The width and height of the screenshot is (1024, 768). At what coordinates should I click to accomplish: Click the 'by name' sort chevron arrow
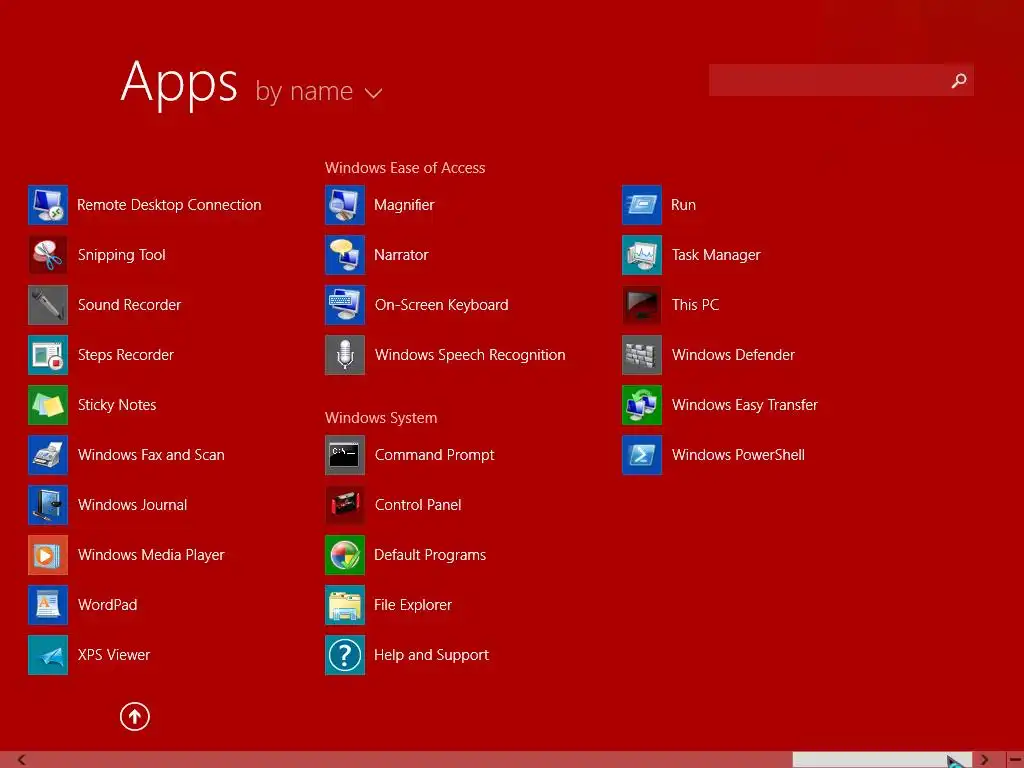point(374,93)
